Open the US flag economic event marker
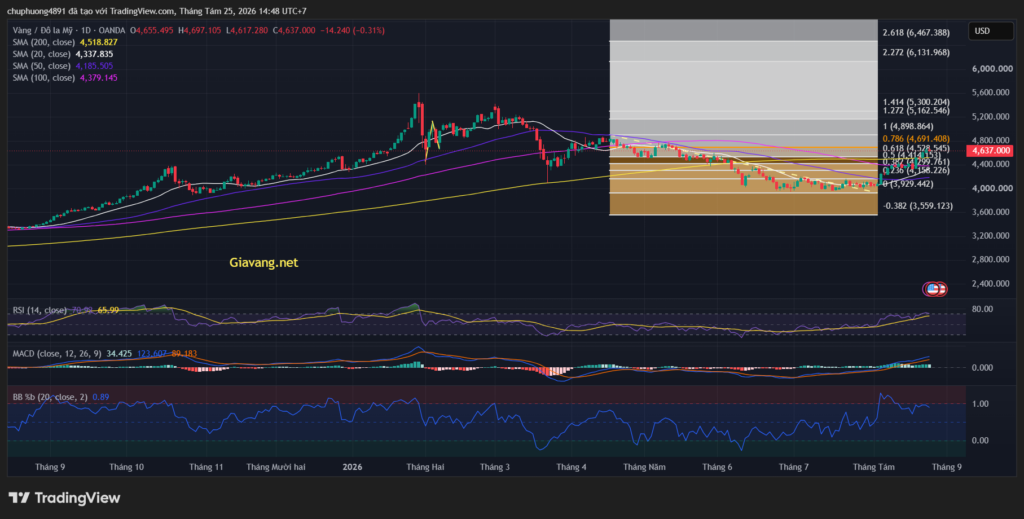The image size is (1024, 519). pos(935,288)
